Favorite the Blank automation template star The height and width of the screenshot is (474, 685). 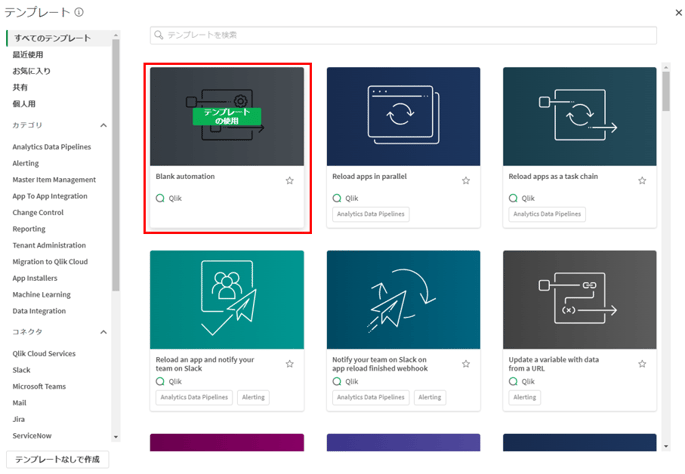click(290, 180)
